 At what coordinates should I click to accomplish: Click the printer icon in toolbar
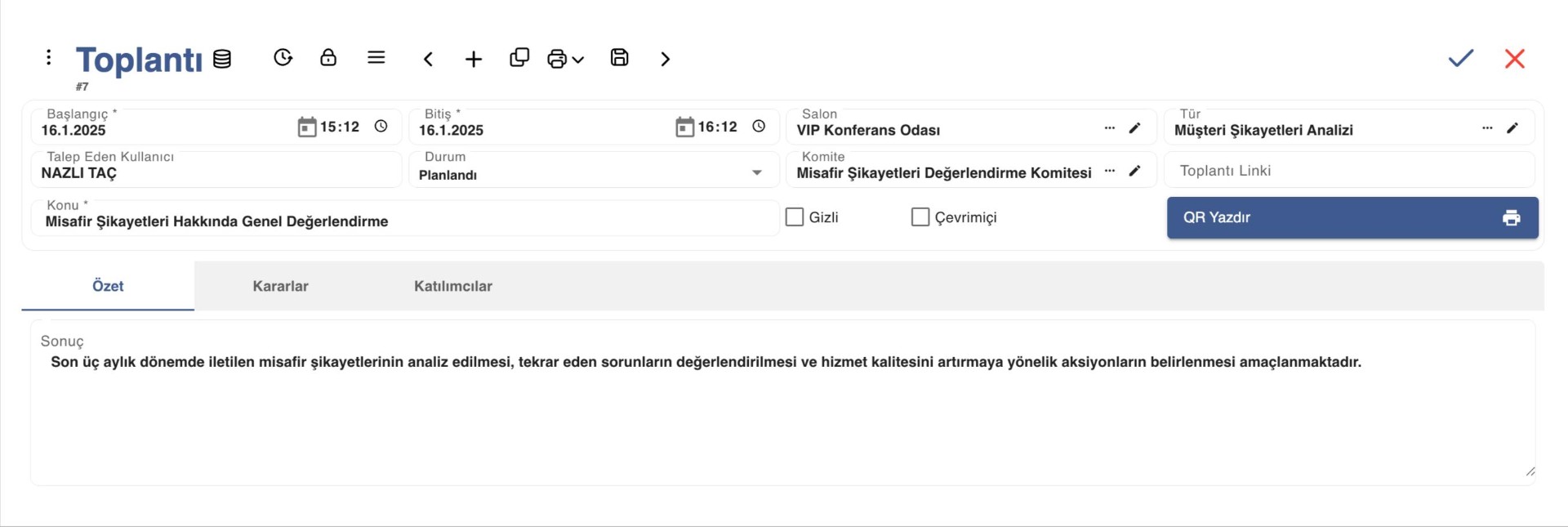click(x=557, y=59)
